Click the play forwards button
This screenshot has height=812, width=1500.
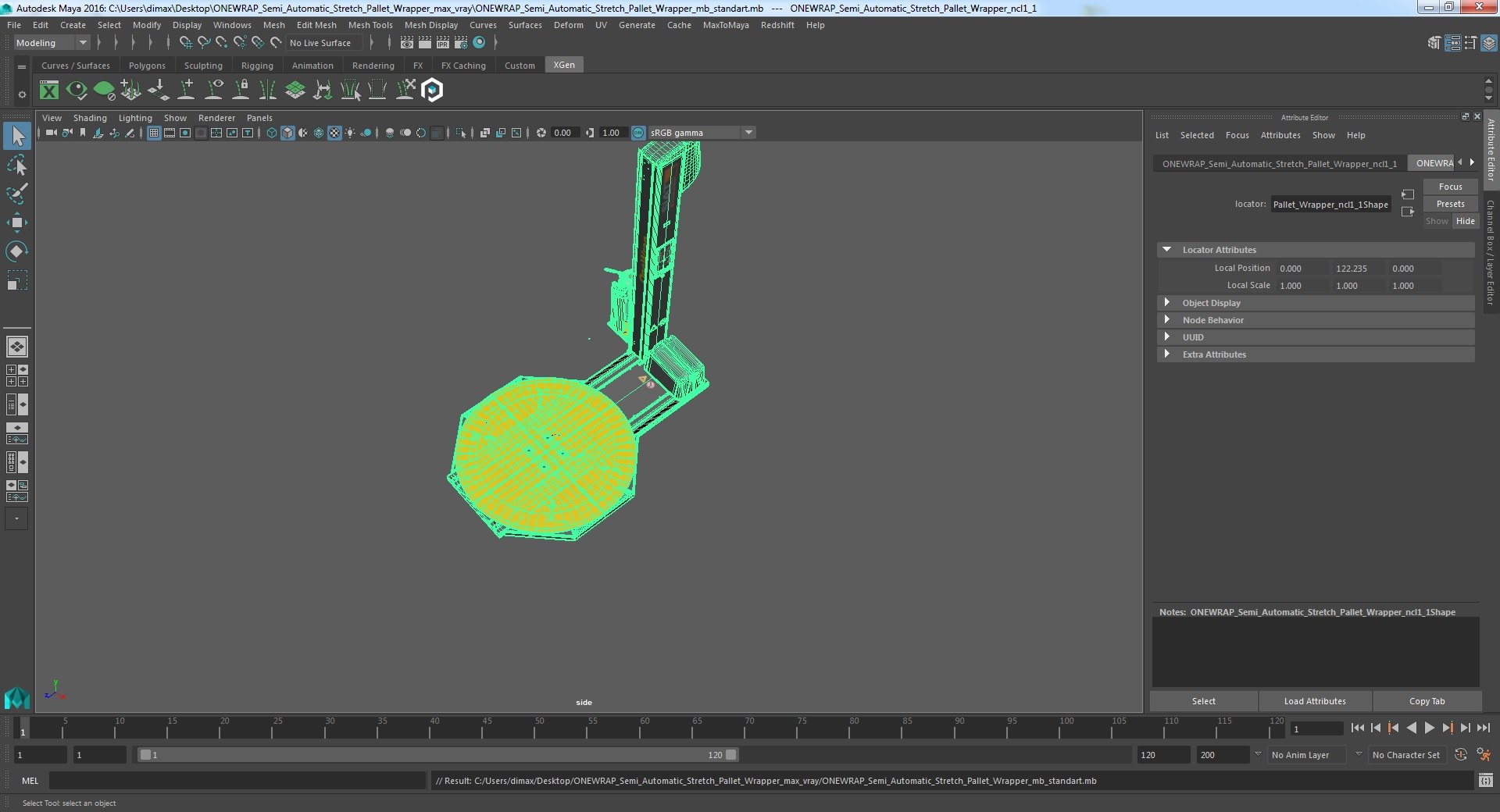[1429, 728]
